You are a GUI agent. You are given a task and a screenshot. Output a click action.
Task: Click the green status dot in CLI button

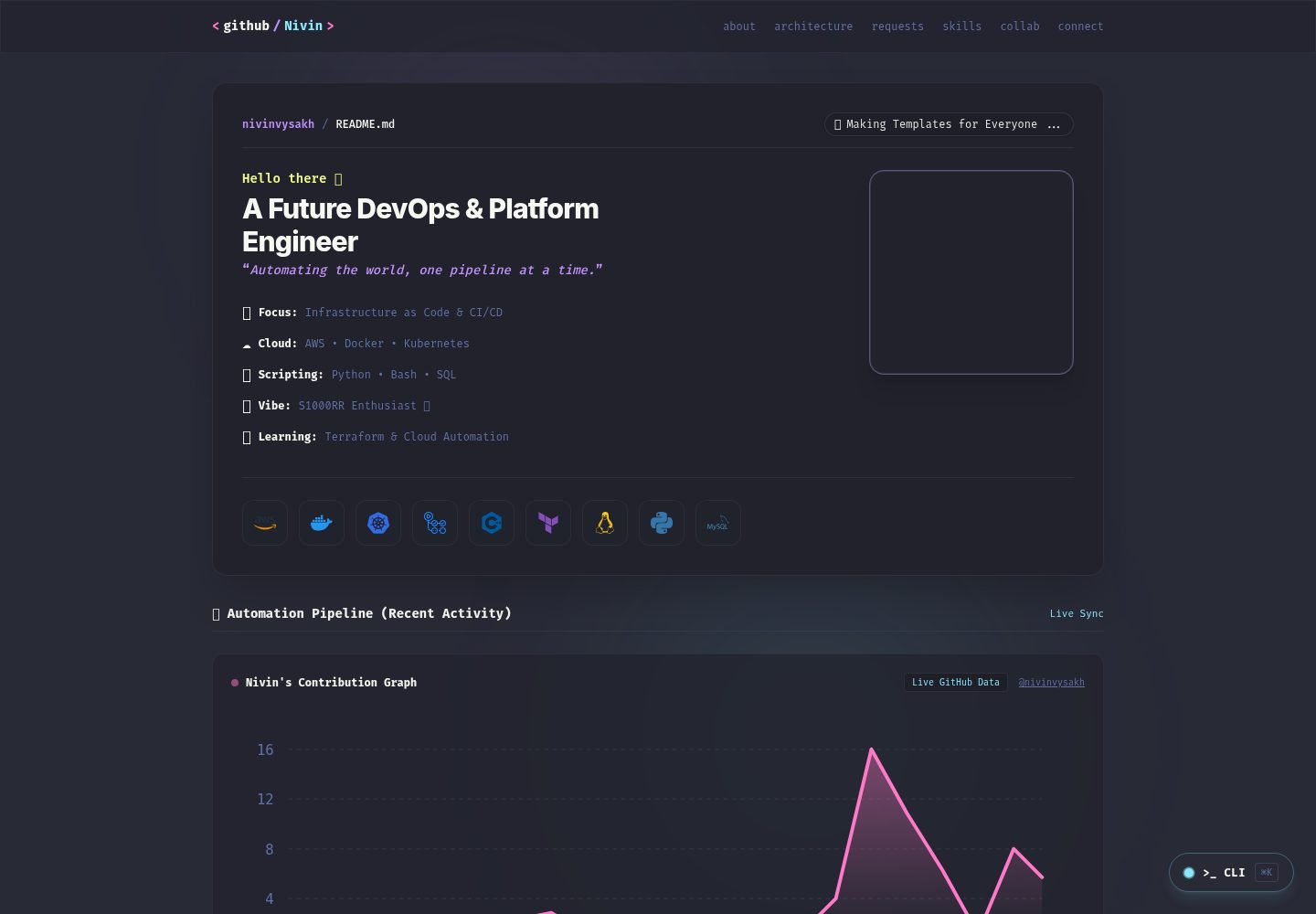[x=1189, y=873]
